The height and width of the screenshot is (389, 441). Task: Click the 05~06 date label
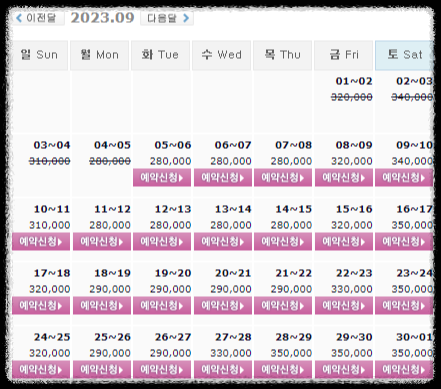pos(173,145)
